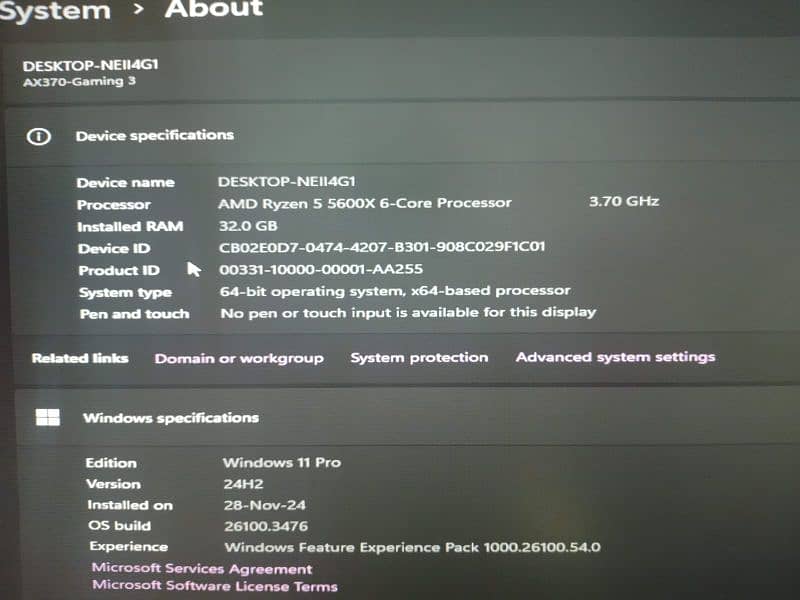Click the Device ID label
The width and height of the screenshot is (800, 600).
pos(114,248)
